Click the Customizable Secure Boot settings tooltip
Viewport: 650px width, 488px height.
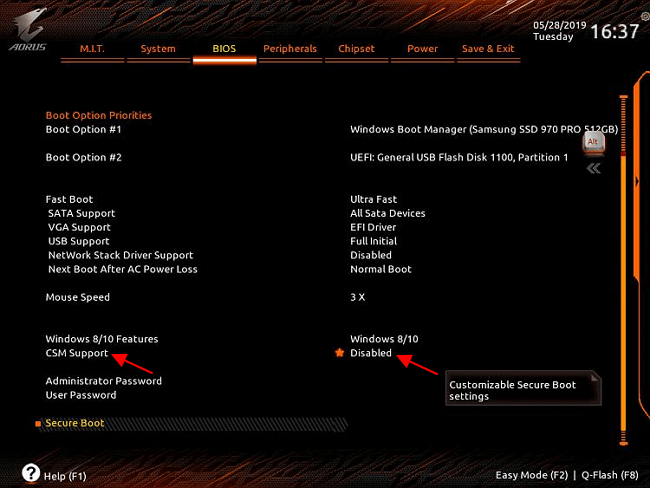point(523,388)
